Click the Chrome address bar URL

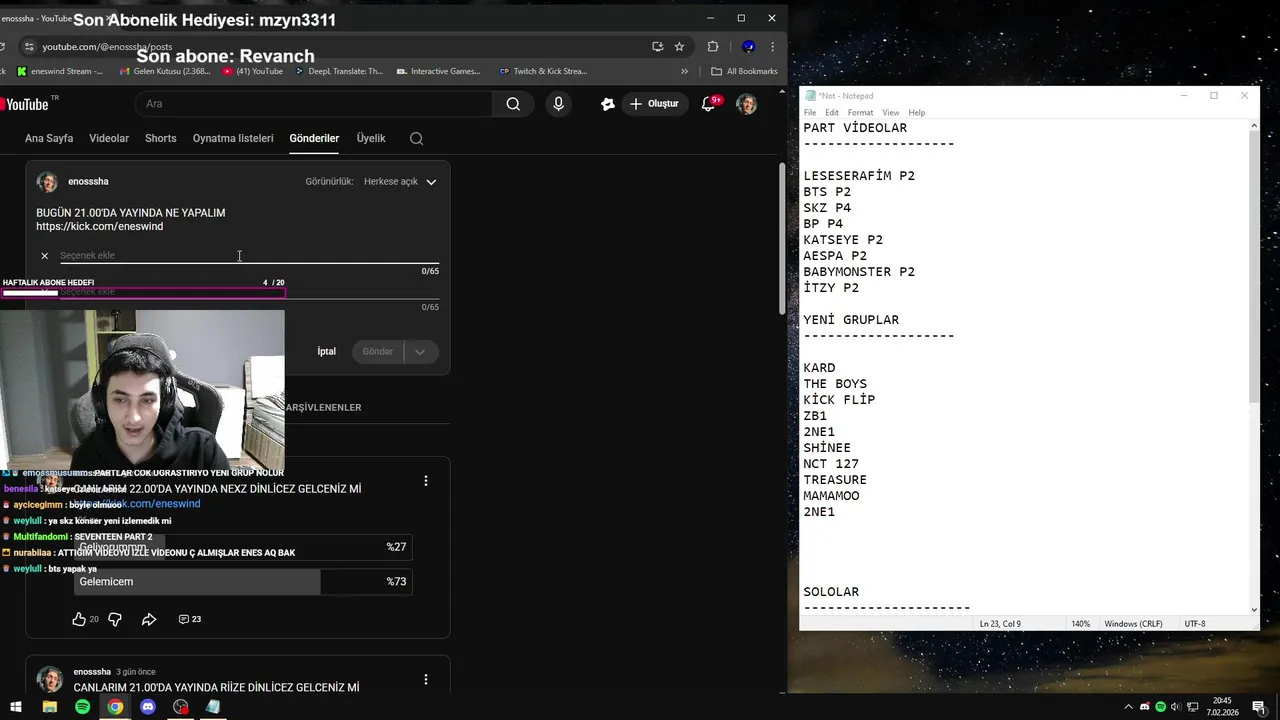point(107,47)
